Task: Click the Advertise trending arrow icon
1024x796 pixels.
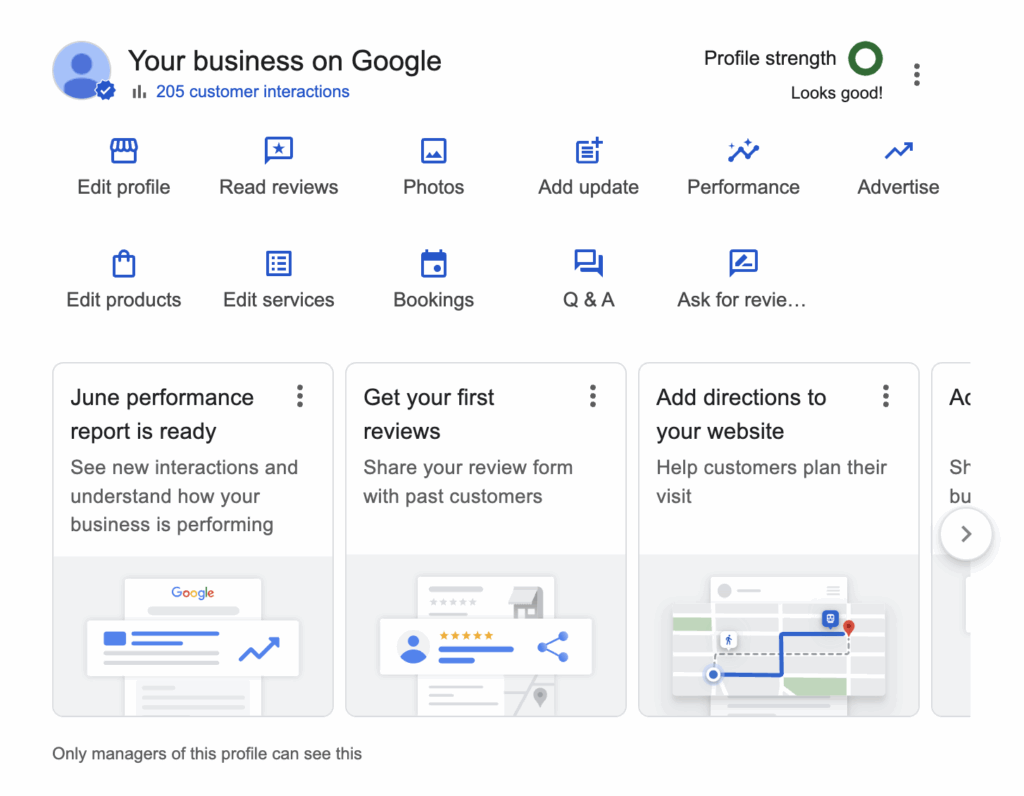Action: pyautogui.click(x=898, y=151)
